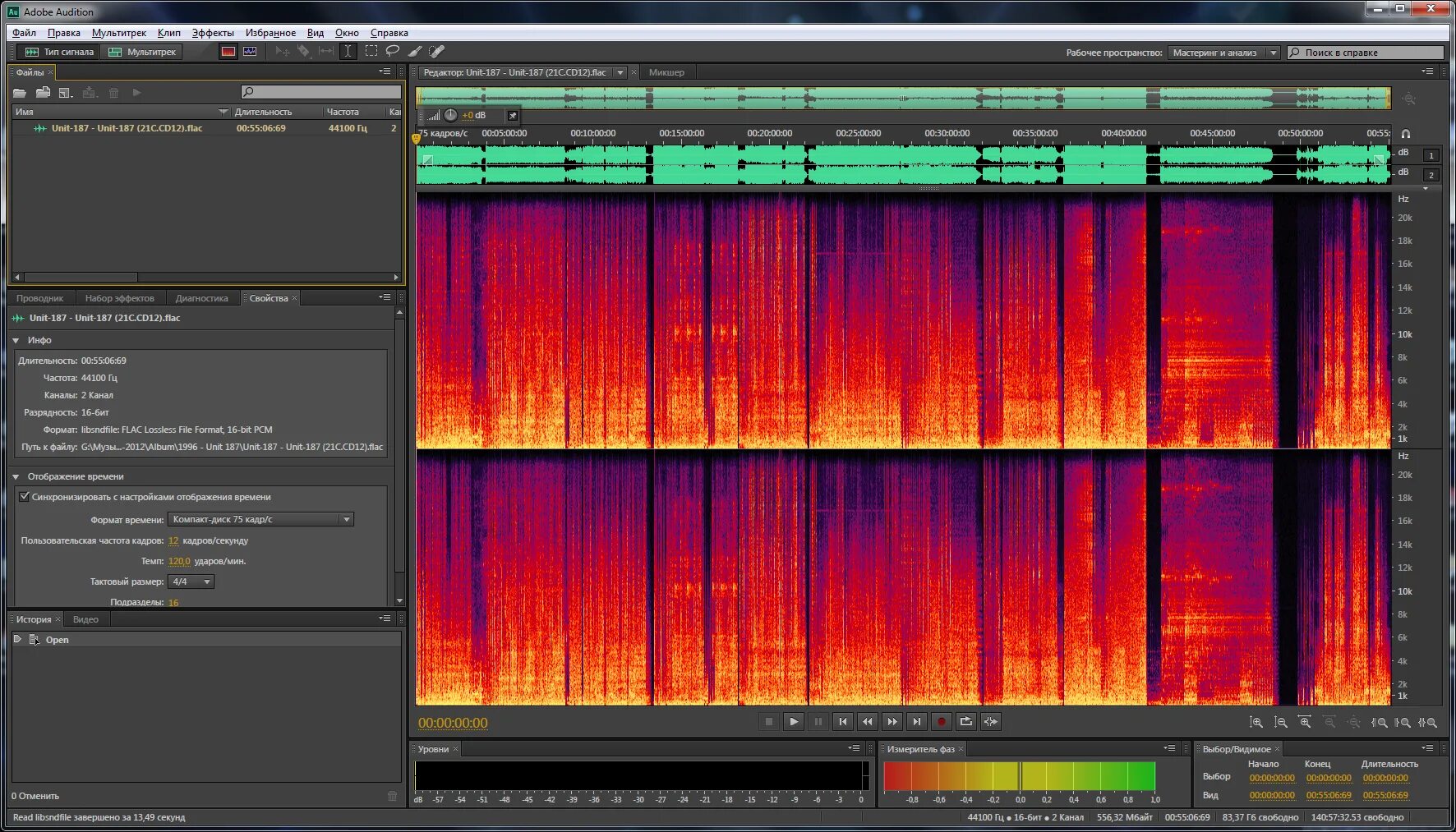Click the Files panel search field
This screenshot has width=1456, height=832.
pyautogui.click(x=321, y=92)
